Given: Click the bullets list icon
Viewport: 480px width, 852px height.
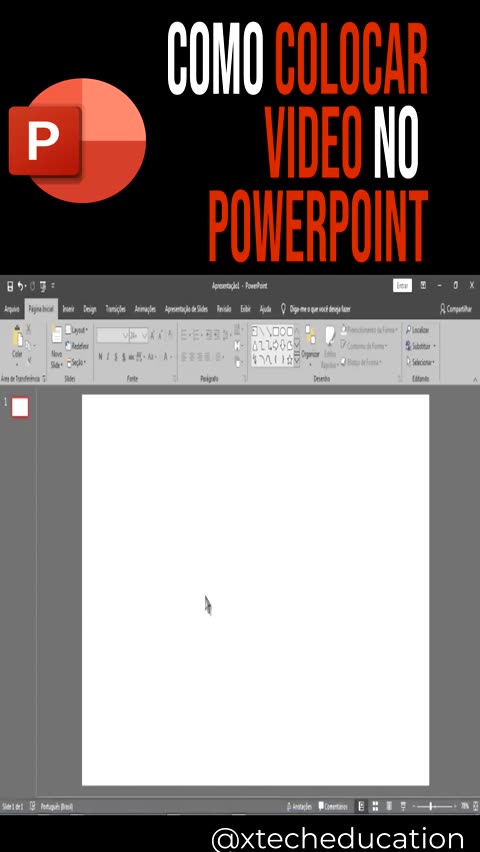Looking at the screenshot, I should point(186,336).
